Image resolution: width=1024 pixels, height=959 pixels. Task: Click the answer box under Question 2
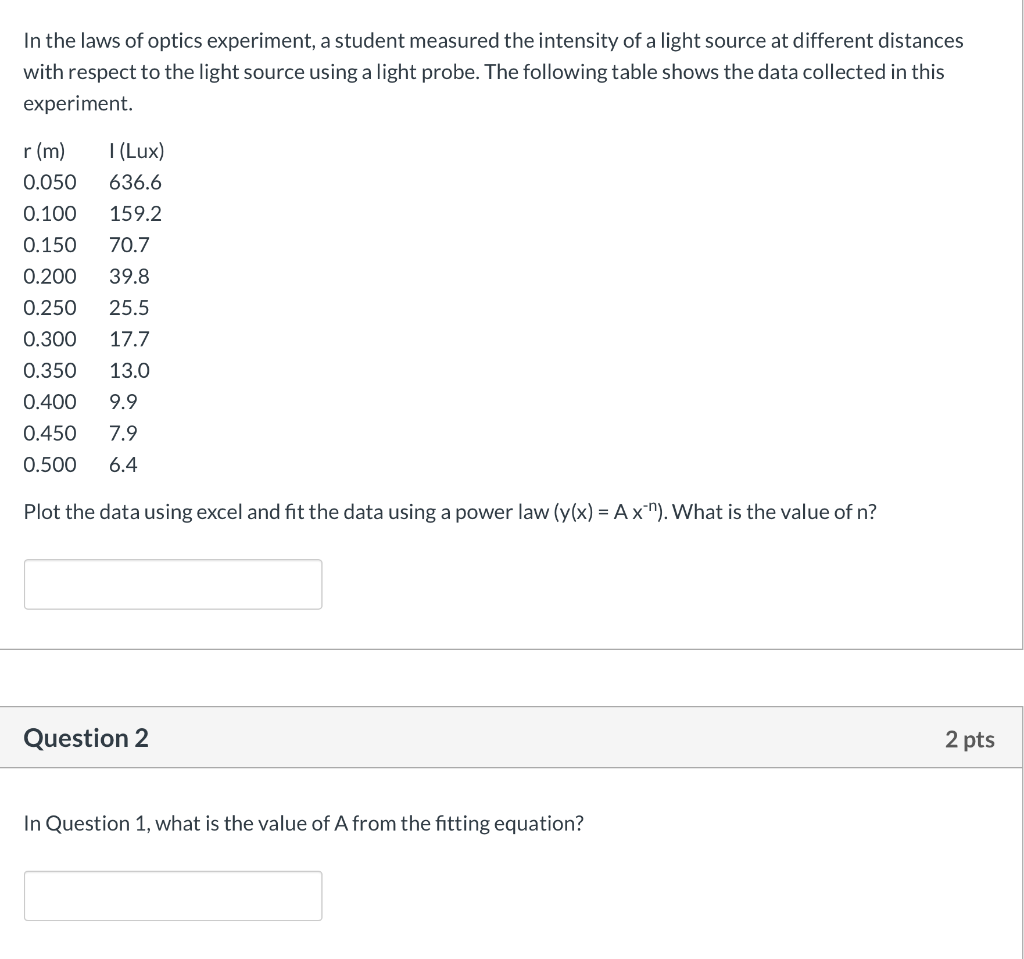[x=172, y=895]
